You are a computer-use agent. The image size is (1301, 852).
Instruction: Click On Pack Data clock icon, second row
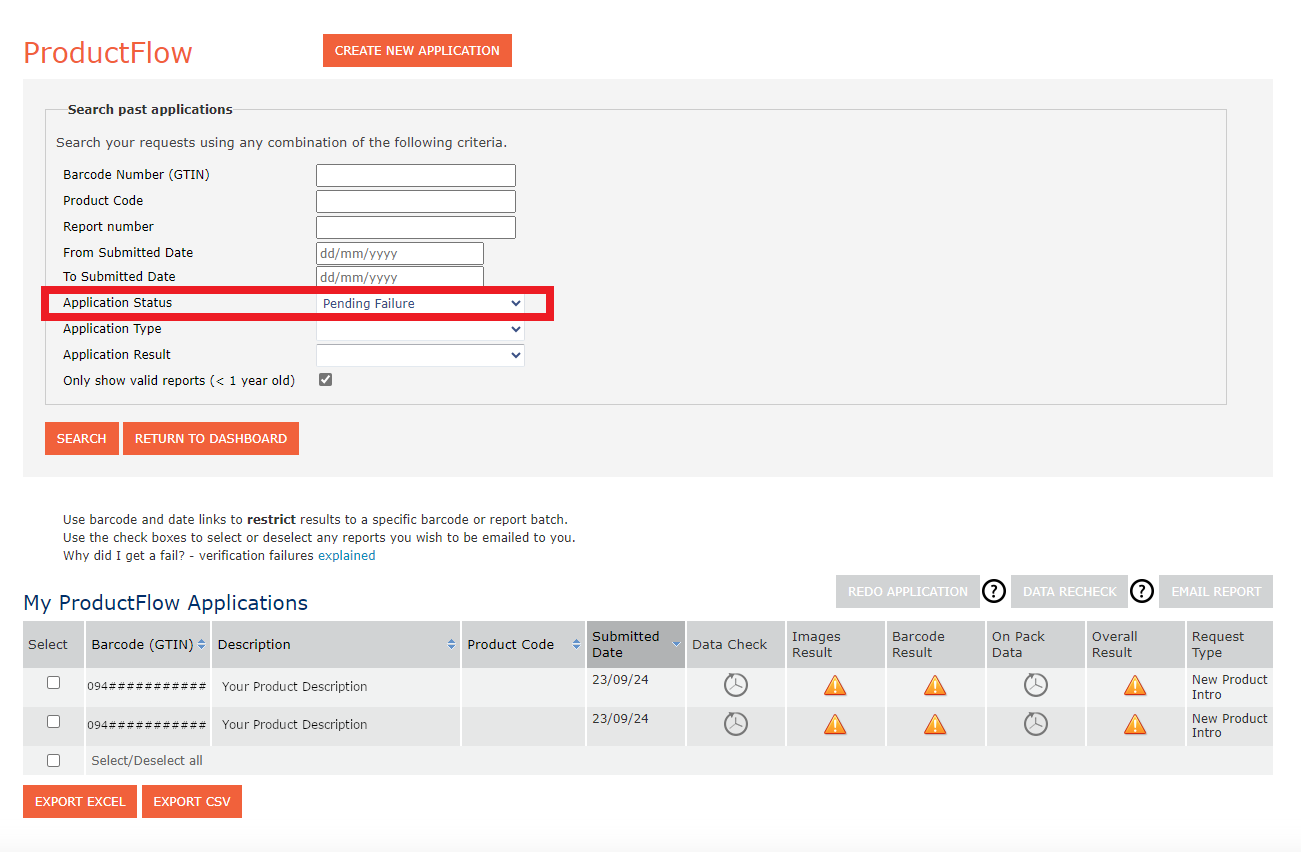point(1036,724)
